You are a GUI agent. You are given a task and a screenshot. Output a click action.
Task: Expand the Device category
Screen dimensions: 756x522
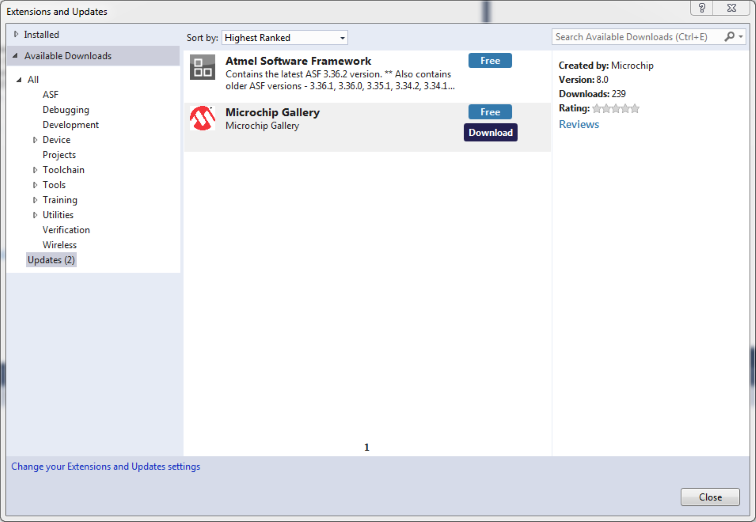click(35, 140)
